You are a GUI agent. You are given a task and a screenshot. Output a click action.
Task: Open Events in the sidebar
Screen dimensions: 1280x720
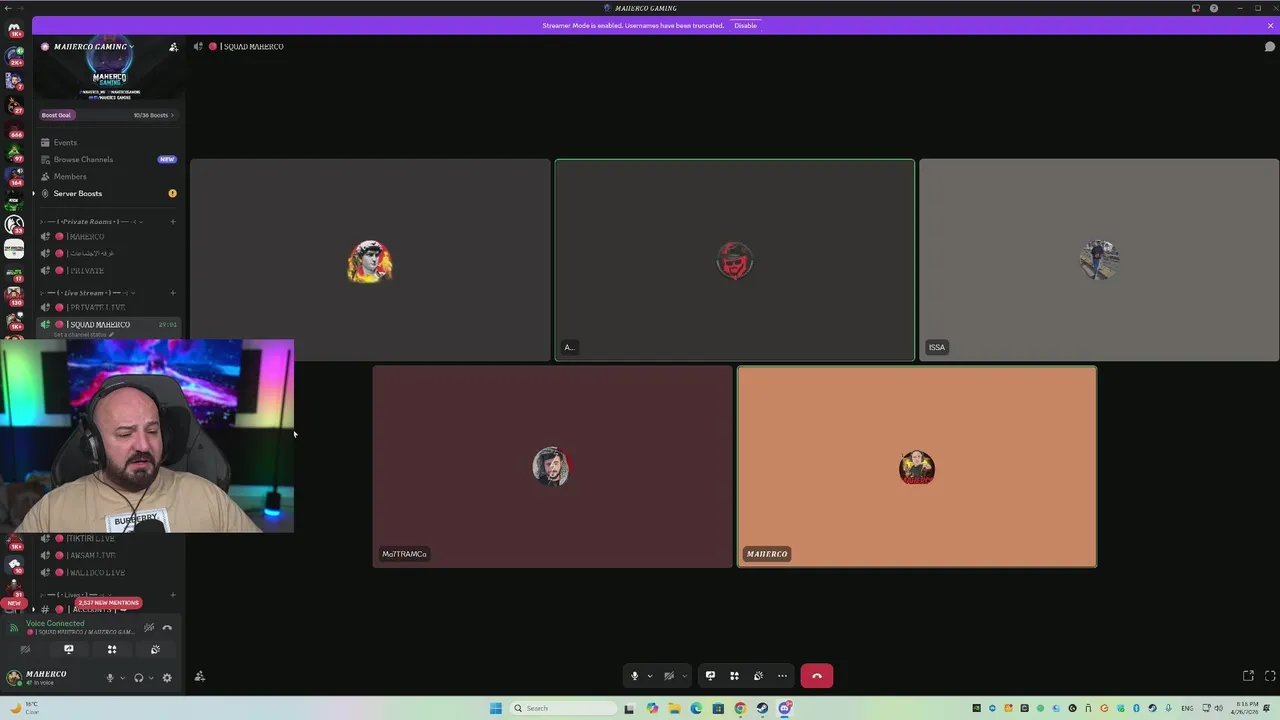point(107,142)
